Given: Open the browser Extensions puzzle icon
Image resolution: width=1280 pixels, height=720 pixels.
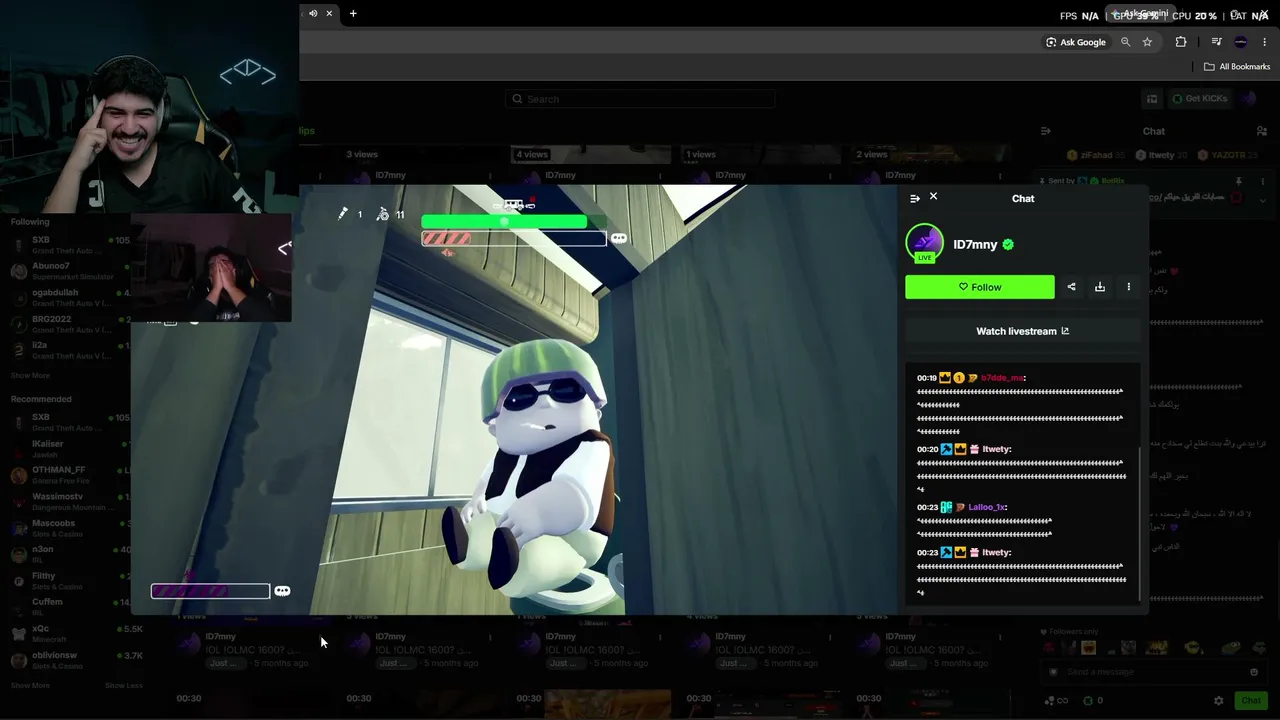Looking at the screenshot, I should click(1181, 42).
